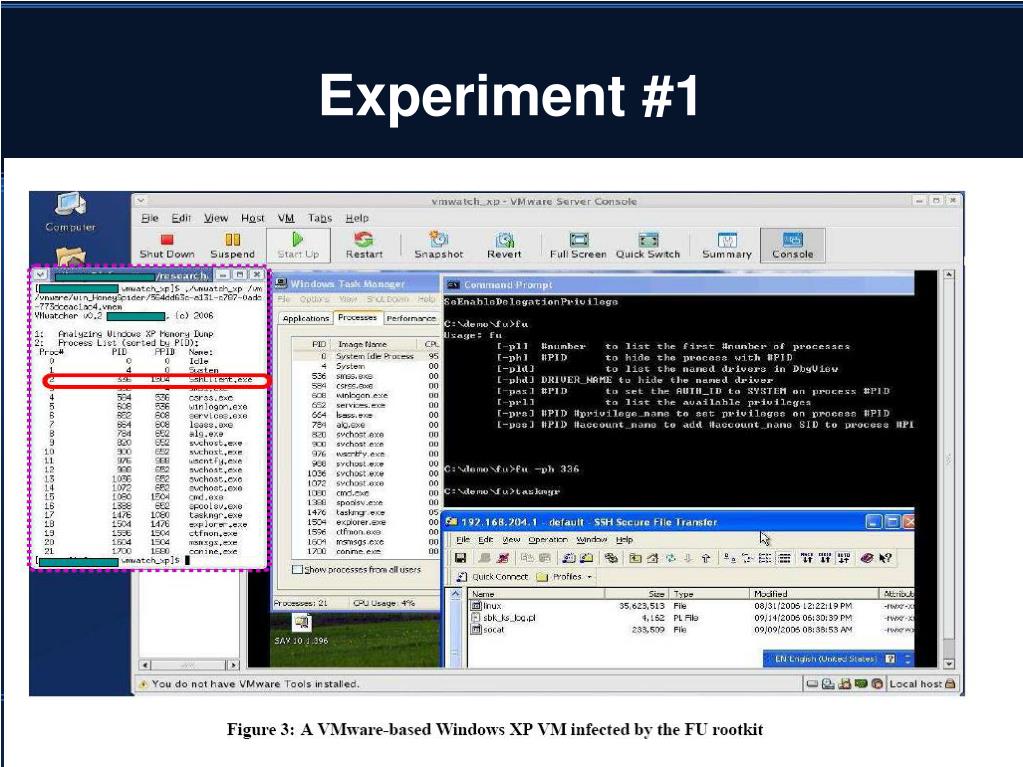Click the console vertical scrollbar up arrow

click(x=949, y=275)
